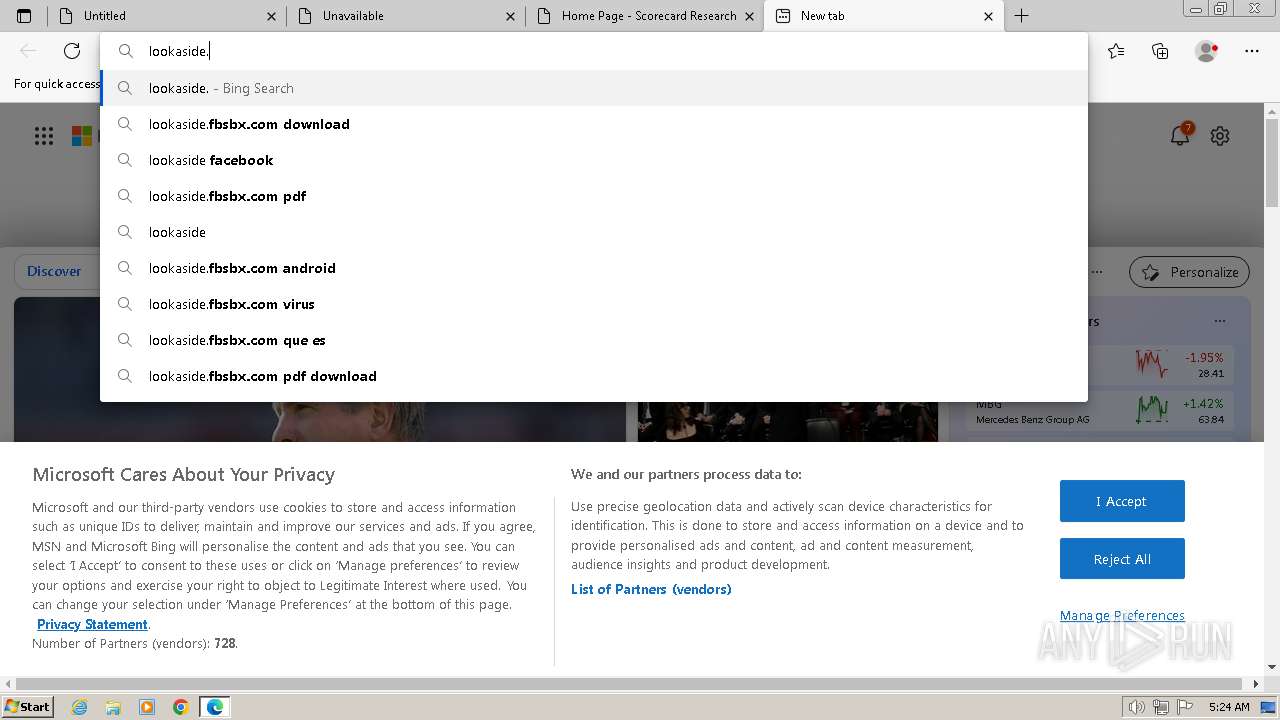The image size is (1280, 720).
Task: Choose suggestion 'lookaside.fbsbx.com que es'
Action: (x=594, y=340)
